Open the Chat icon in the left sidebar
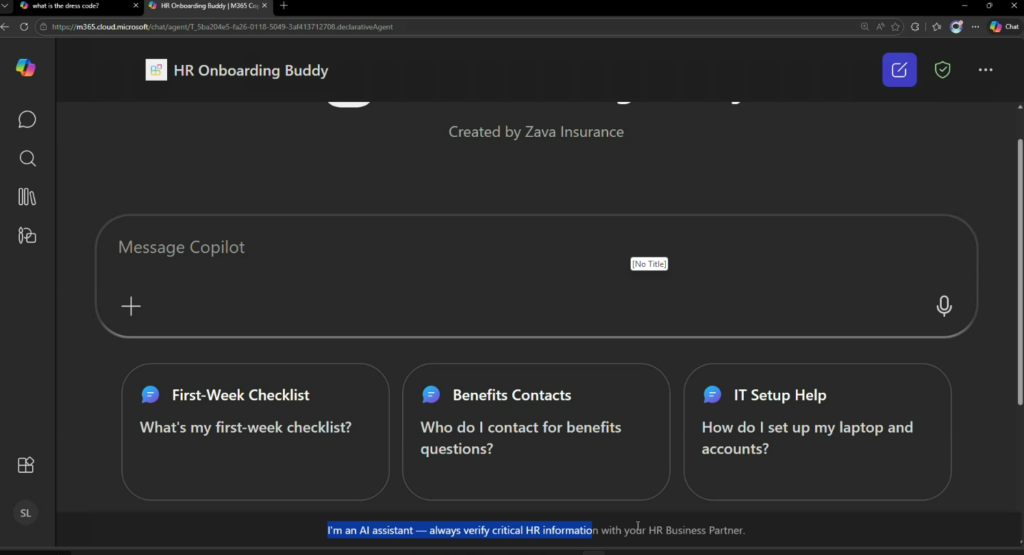This screenshot has height=555, width=1024. pyautogui.click(x=27, y=120)
